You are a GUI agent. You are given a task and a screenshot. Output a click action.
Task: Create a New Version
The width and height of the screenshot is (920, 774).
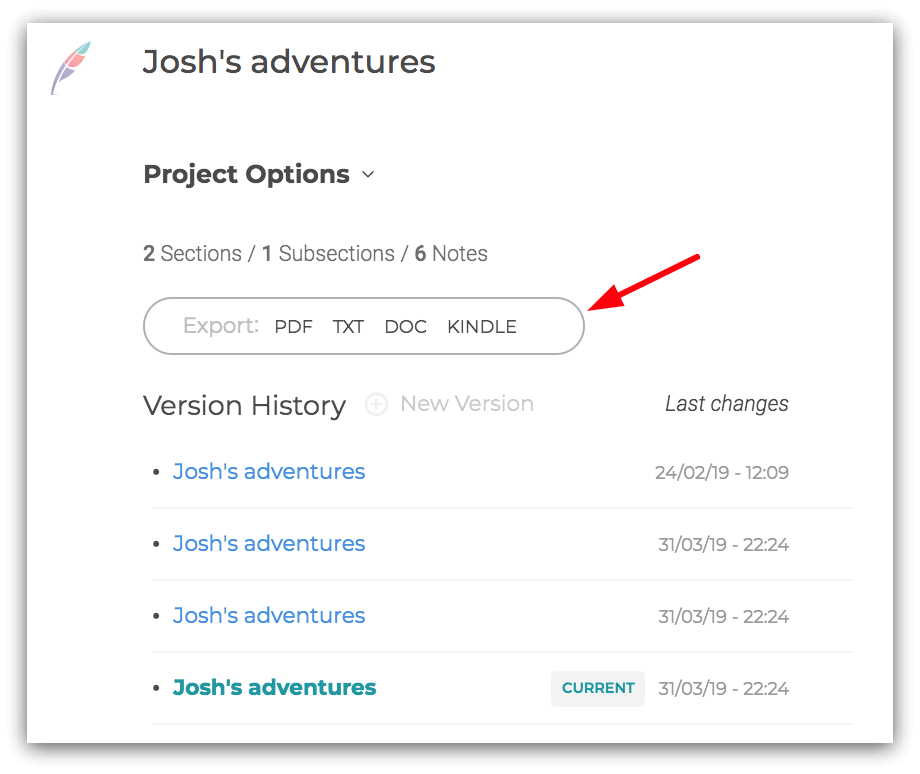[467, 404]
